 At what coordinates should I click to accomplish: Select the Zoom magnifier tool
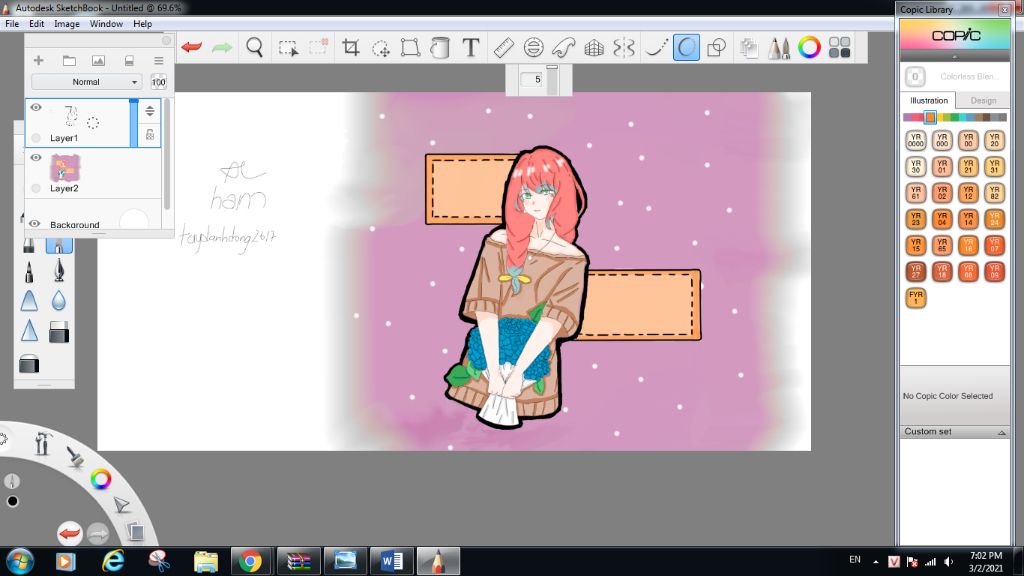pyautogui.click(x=255, y=47)
